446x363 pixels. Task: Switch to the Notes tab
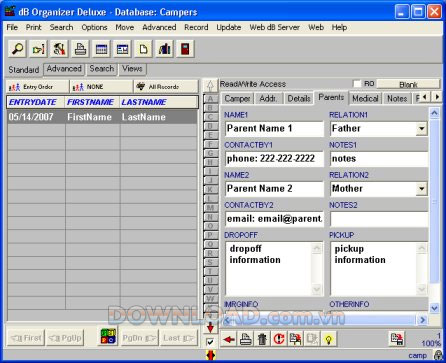click(x=397, y=99)
